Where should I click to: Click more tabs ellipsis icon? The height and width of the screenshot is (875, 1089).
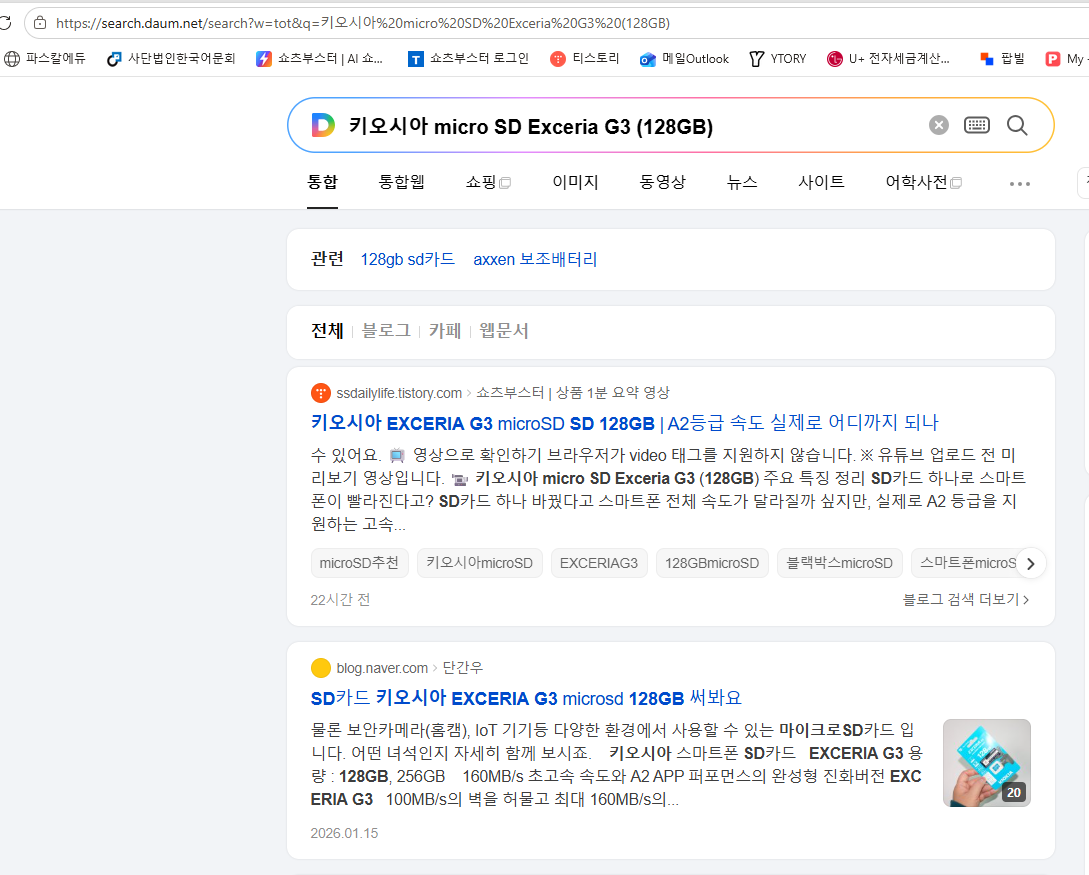pyautogui.click(x=1020, y=183)
